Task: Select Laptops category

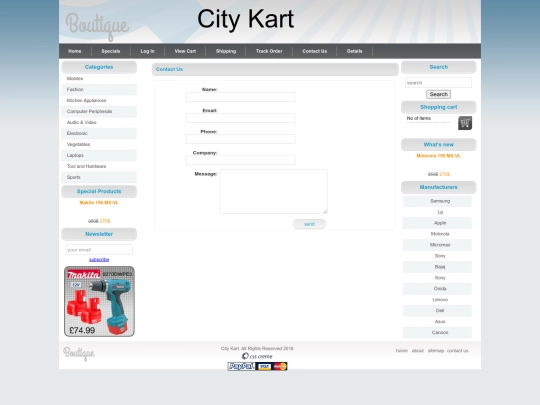Action: [99, 155]
